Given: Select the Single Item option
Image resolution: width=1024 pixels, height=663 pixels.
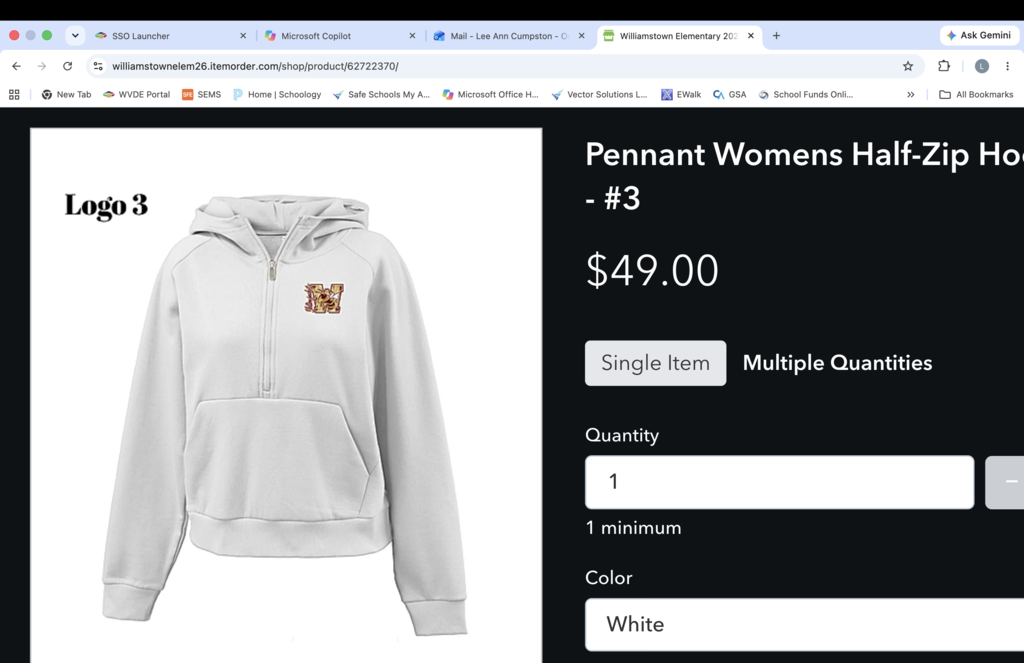Looking at the screenshot, I should coord(655,363).
